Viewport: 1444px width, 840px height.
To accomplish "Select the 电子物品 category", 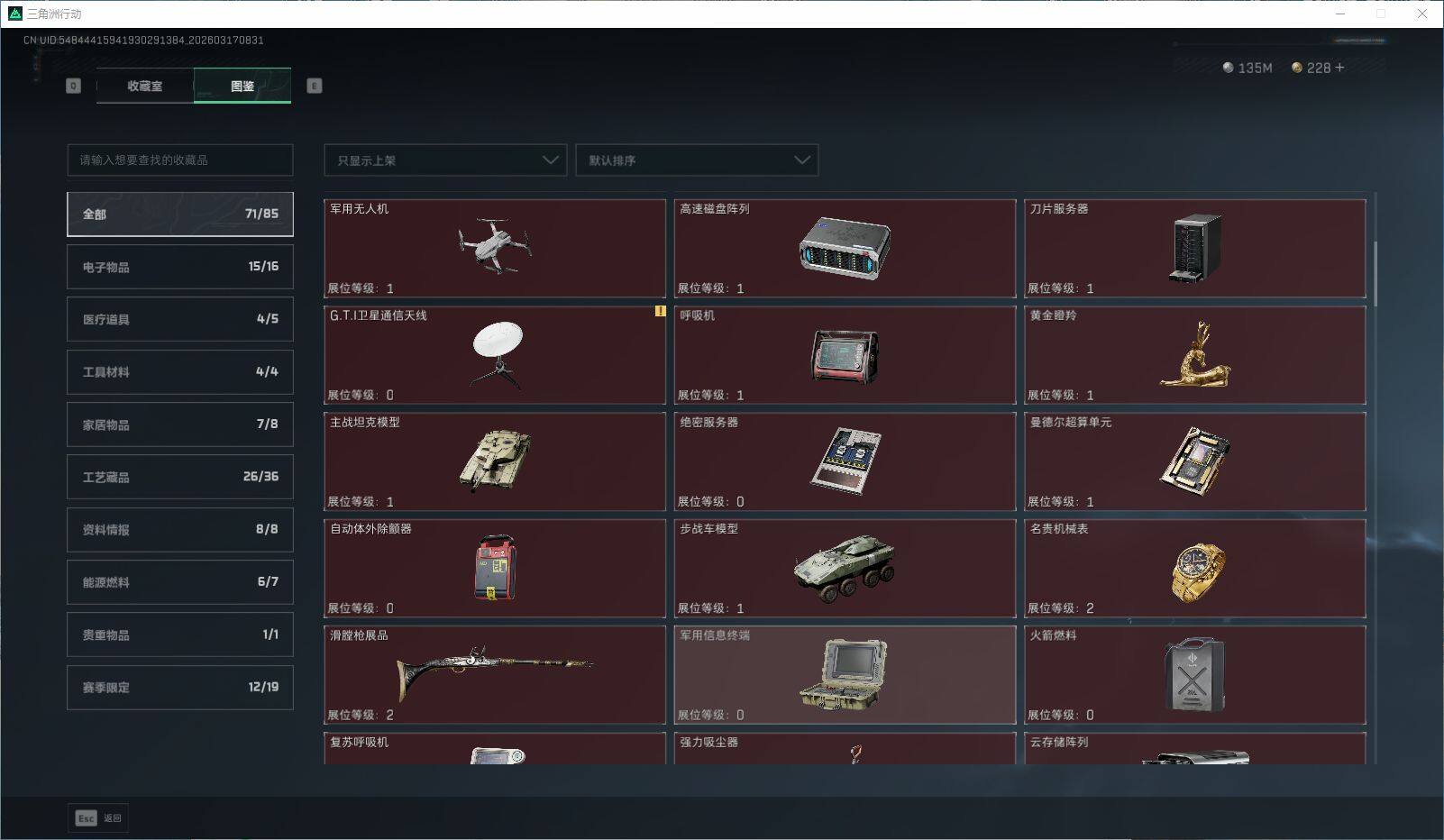I will tap(178, 266).
